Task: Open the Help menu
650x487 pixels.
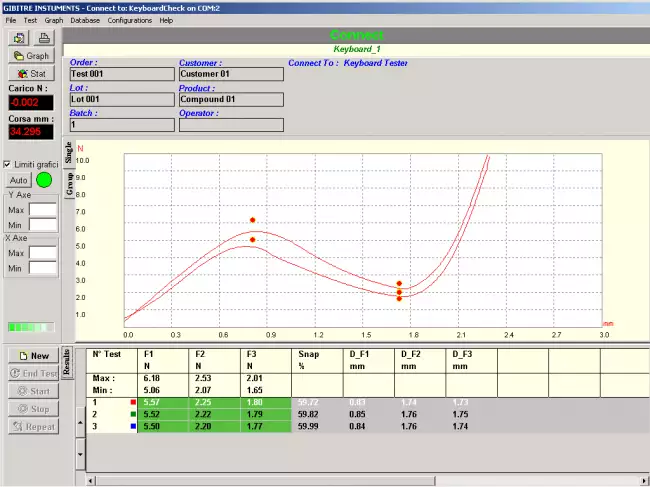Action: pos(166,20)
